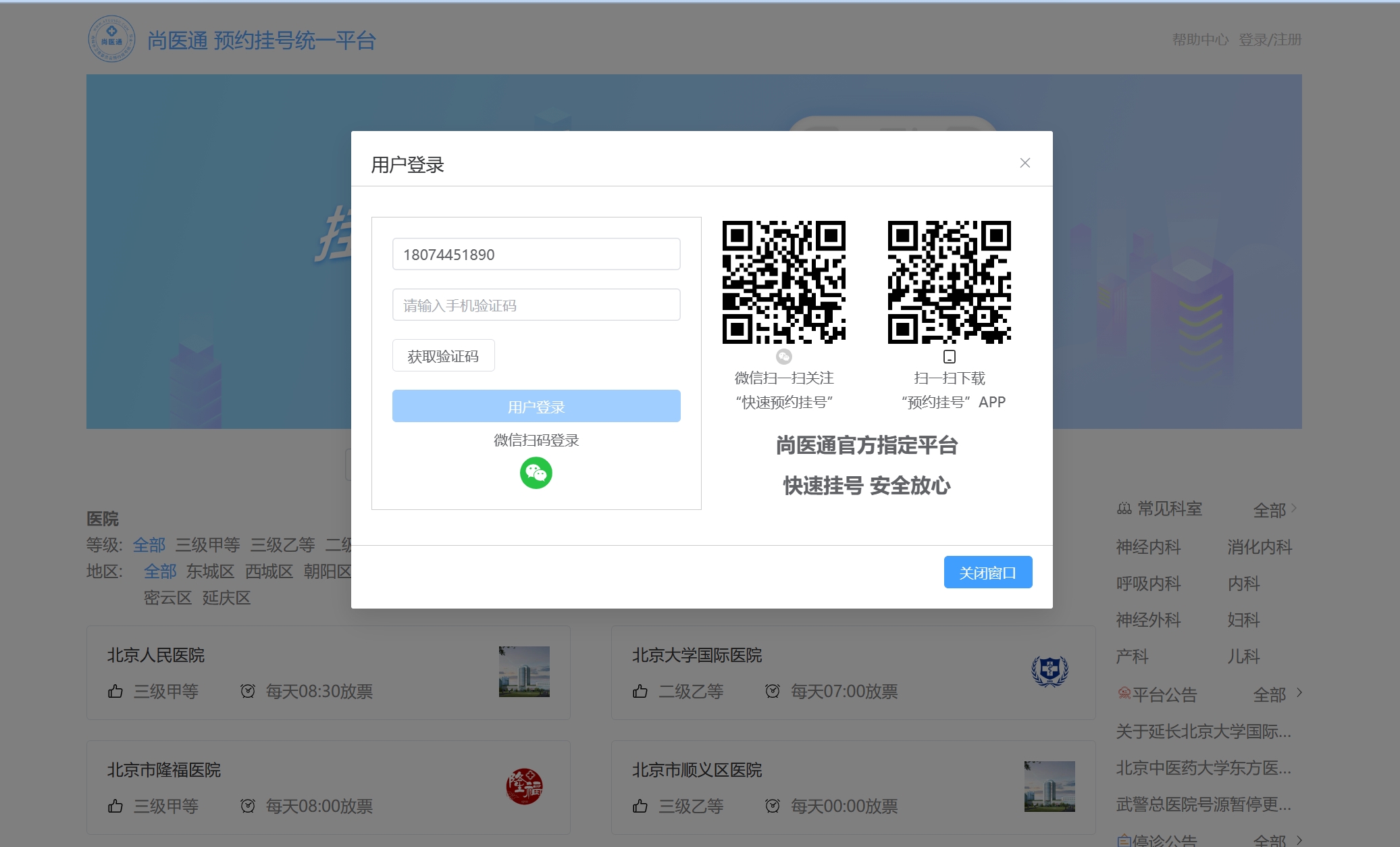Open the 神经外科 department
Viewport: 1400px width, 847px height.
1148,620
